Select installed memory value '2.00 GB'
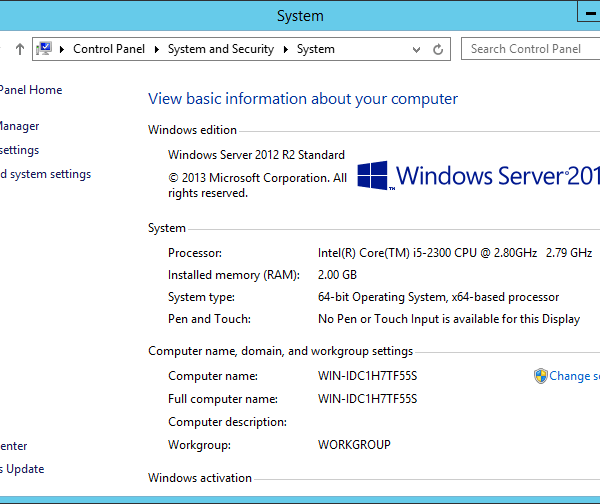 337,275
